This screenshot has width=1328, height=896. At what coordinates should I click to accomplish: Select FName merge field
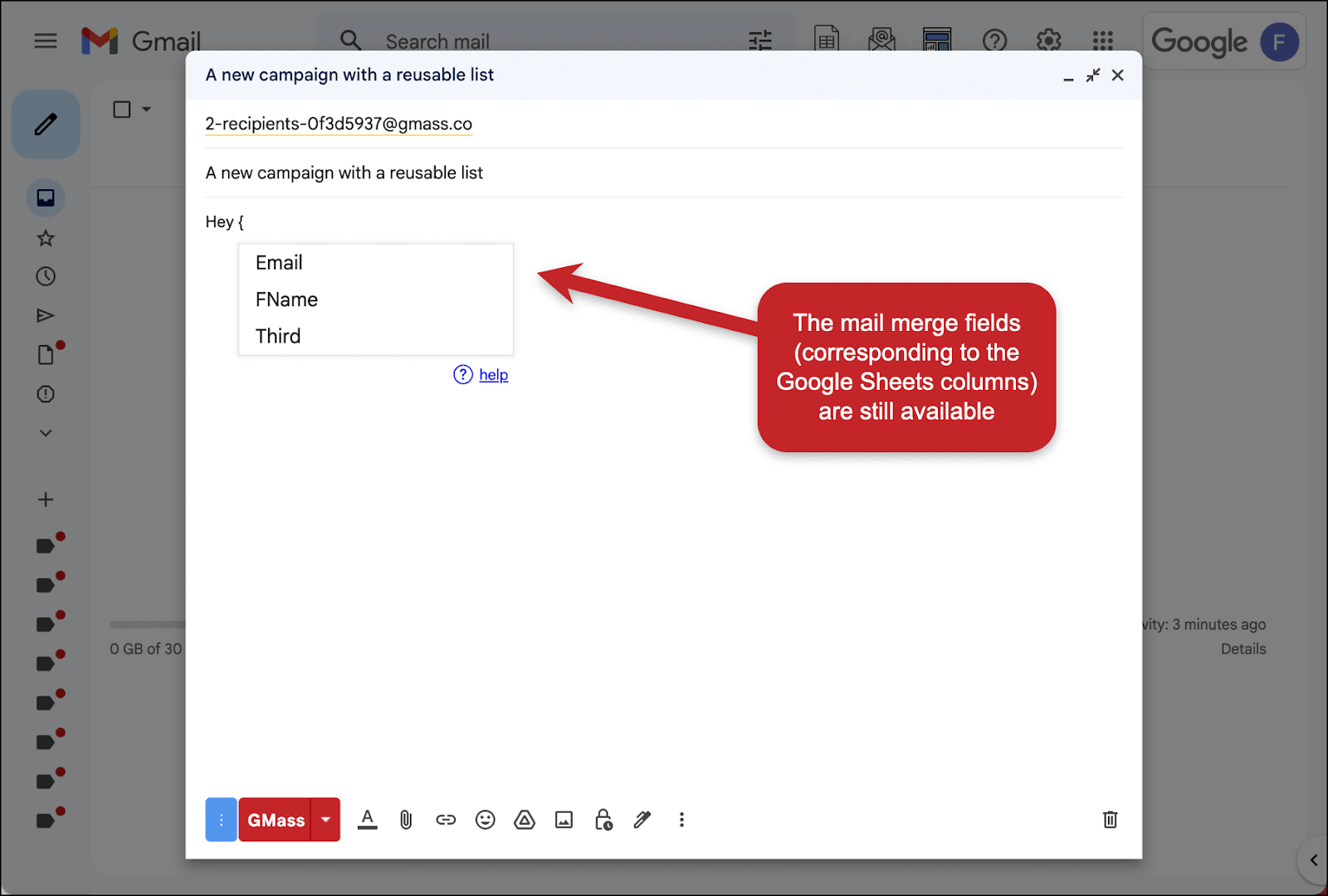(x=376, y=299)
